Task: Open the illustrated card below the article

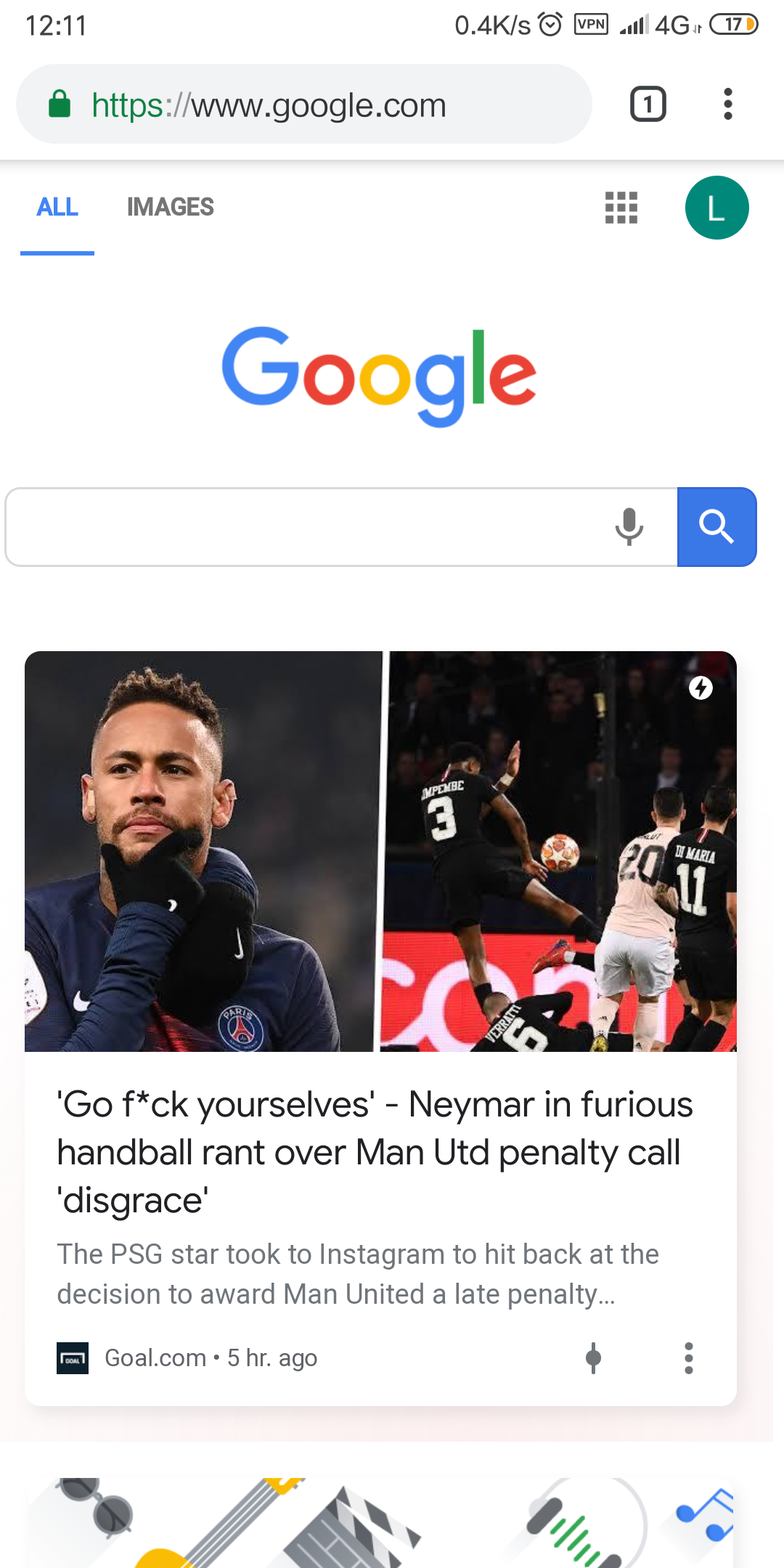Action: coord(380,1522)
